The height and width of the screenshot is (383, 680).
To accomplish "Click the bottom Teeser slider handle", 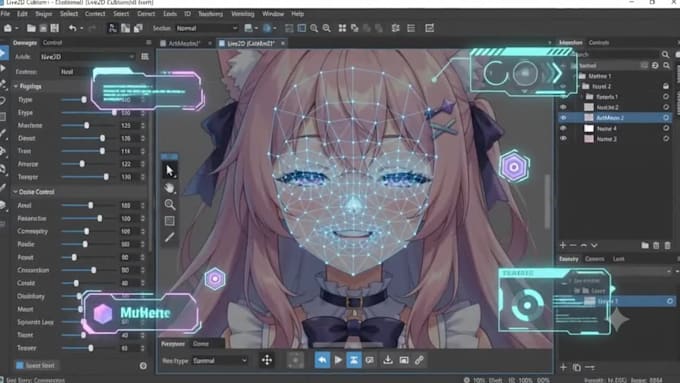I will [x=91, y=348].
